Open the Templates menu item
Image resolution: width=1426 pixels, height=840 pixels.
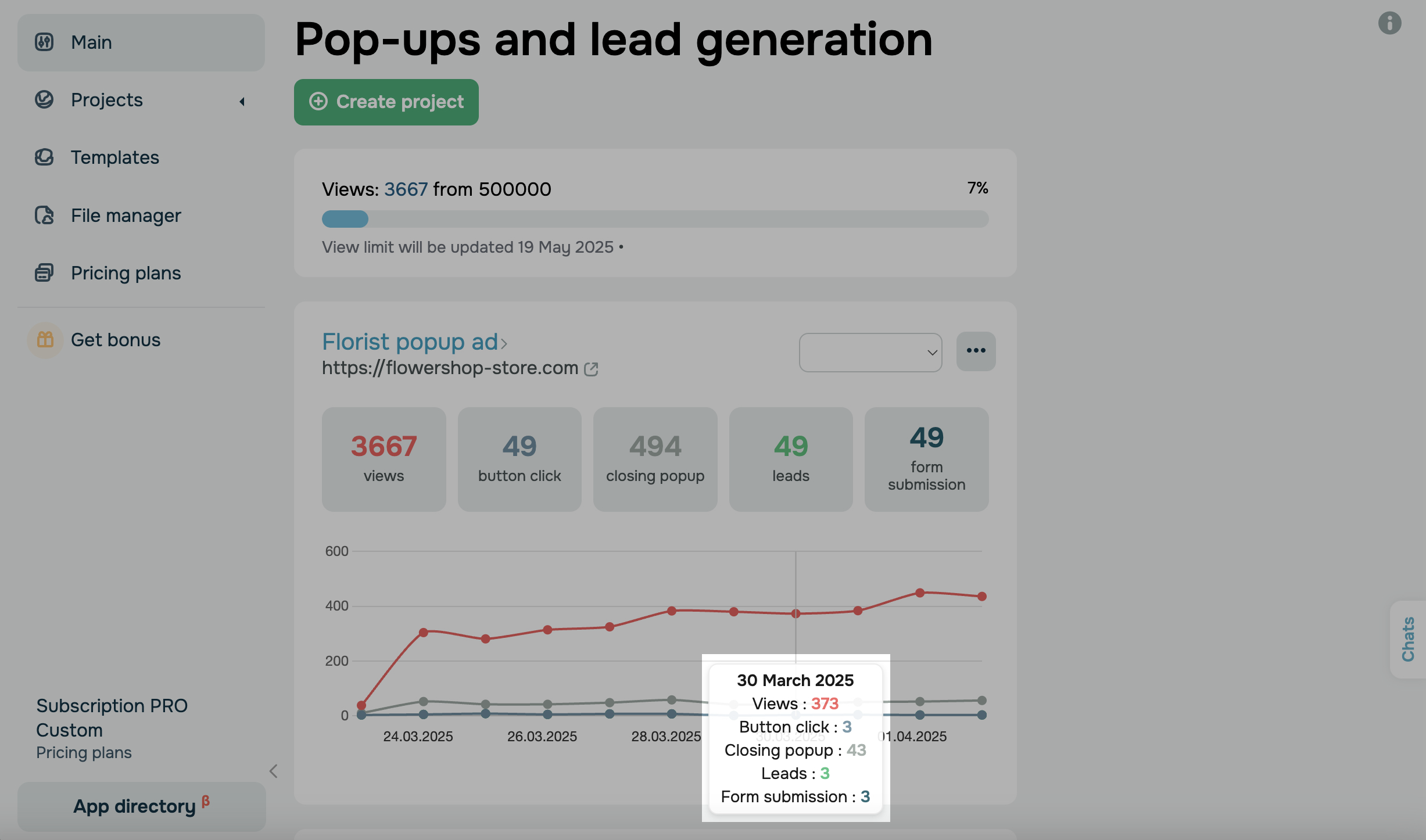(115, 157)
